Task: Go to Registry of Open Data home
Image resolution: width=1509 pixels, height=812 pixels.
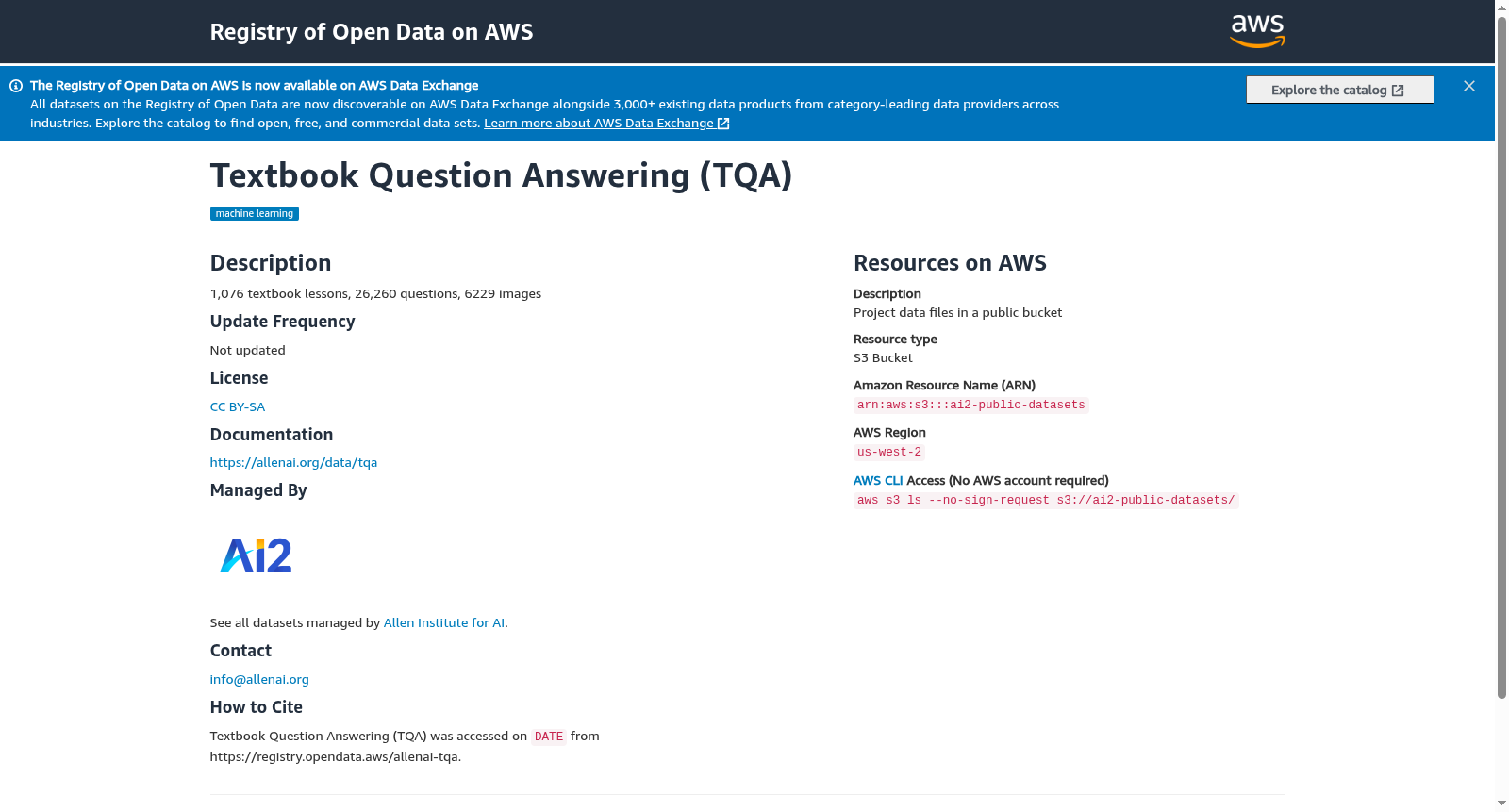Action: [372, 32]
